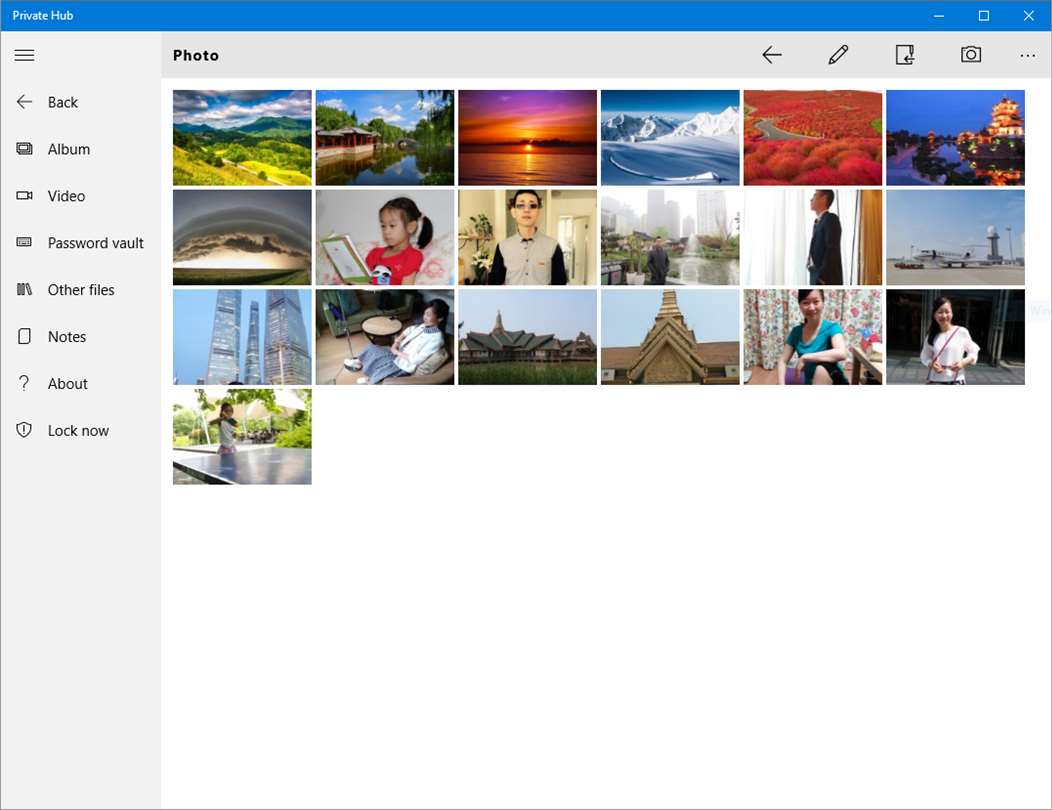Open the hamburger menu
Screen dimensions: 1052x810
(24, 55)
